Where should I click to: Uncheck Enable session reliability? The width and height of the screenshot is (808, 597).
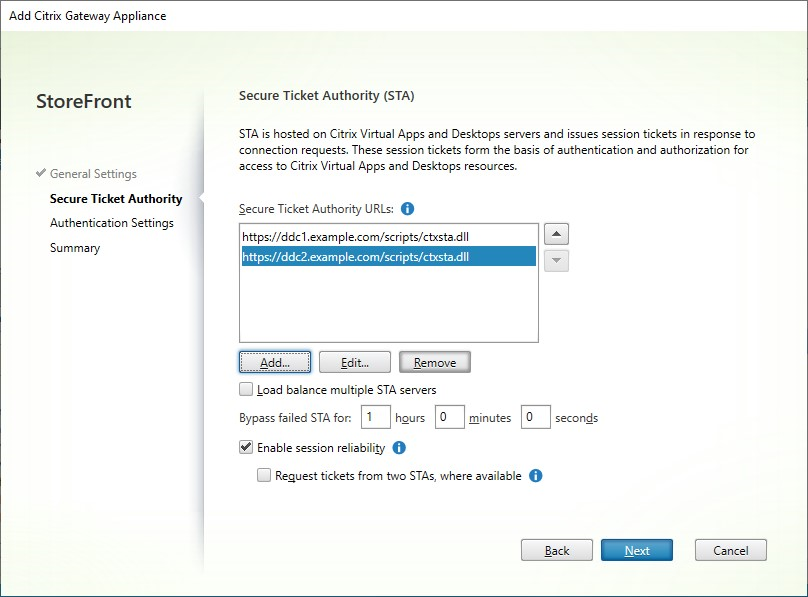pos(247,448)
